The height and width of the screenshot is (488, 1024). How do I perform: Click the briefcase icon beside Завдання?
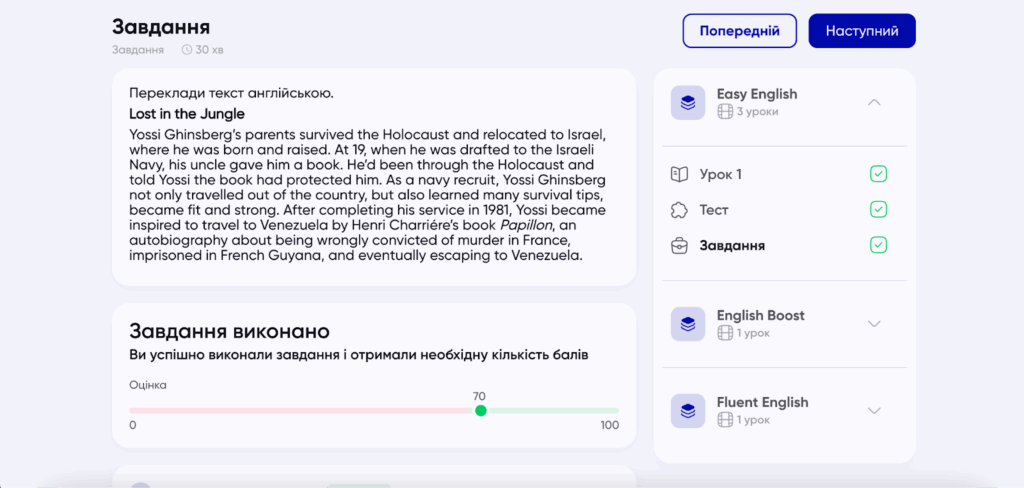680,246
